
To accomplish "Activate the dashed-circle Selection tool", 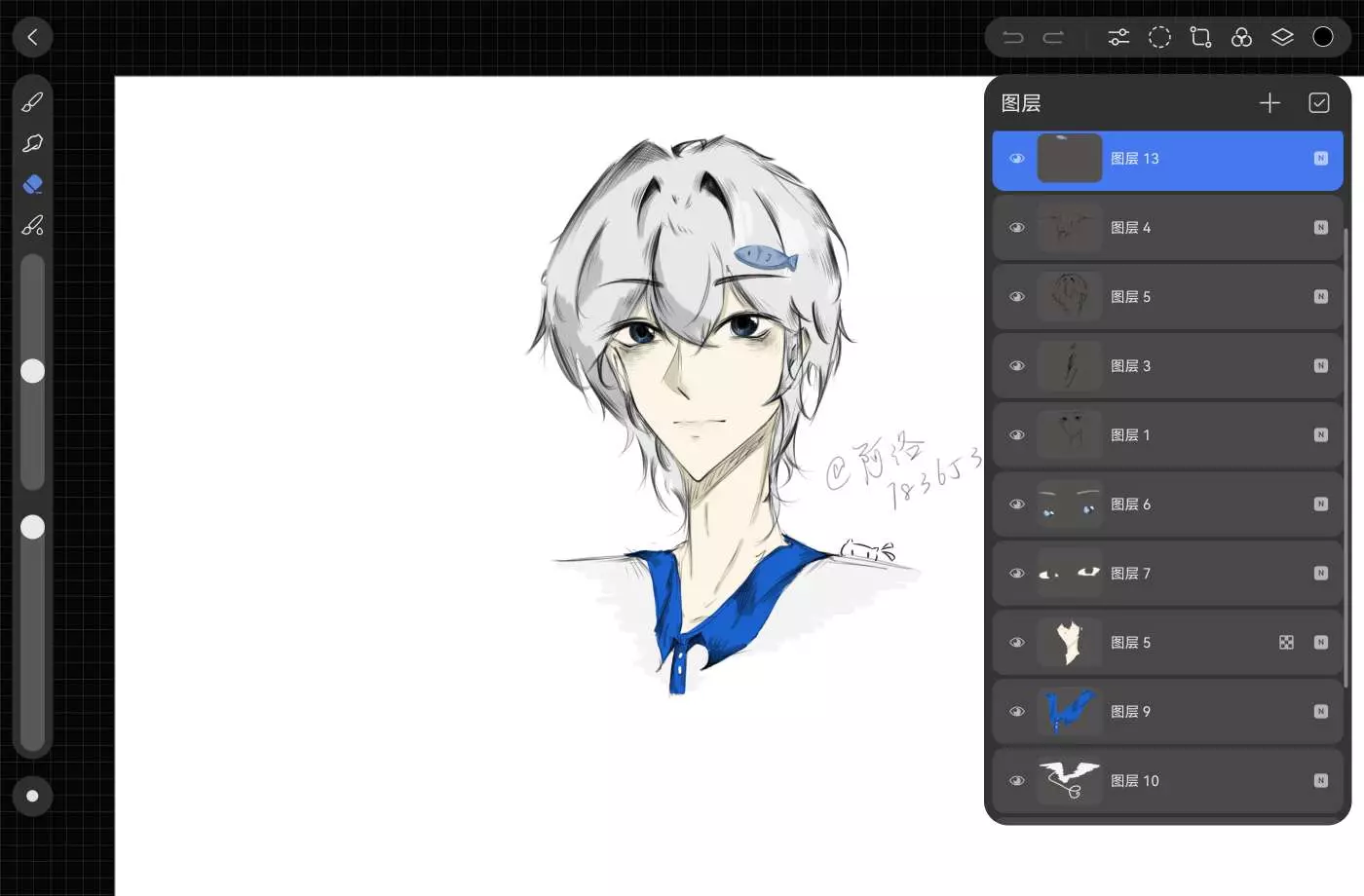I will [x=1159, y=37].
